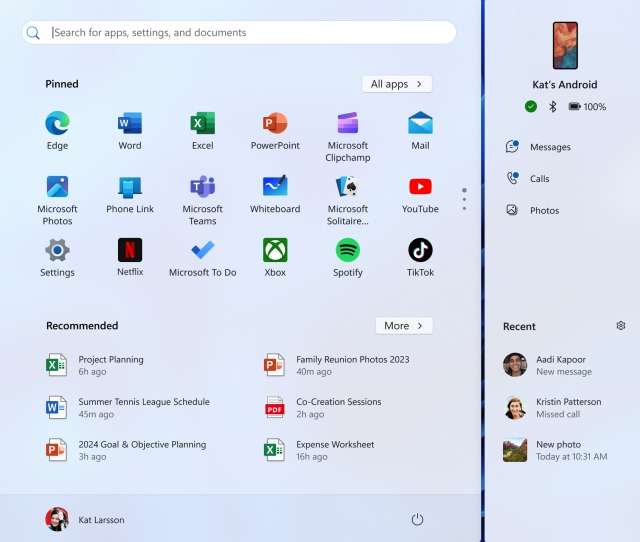Open Calls in phone panel
Viewport: 640px width, 542px height.
(x=528, y=178)
